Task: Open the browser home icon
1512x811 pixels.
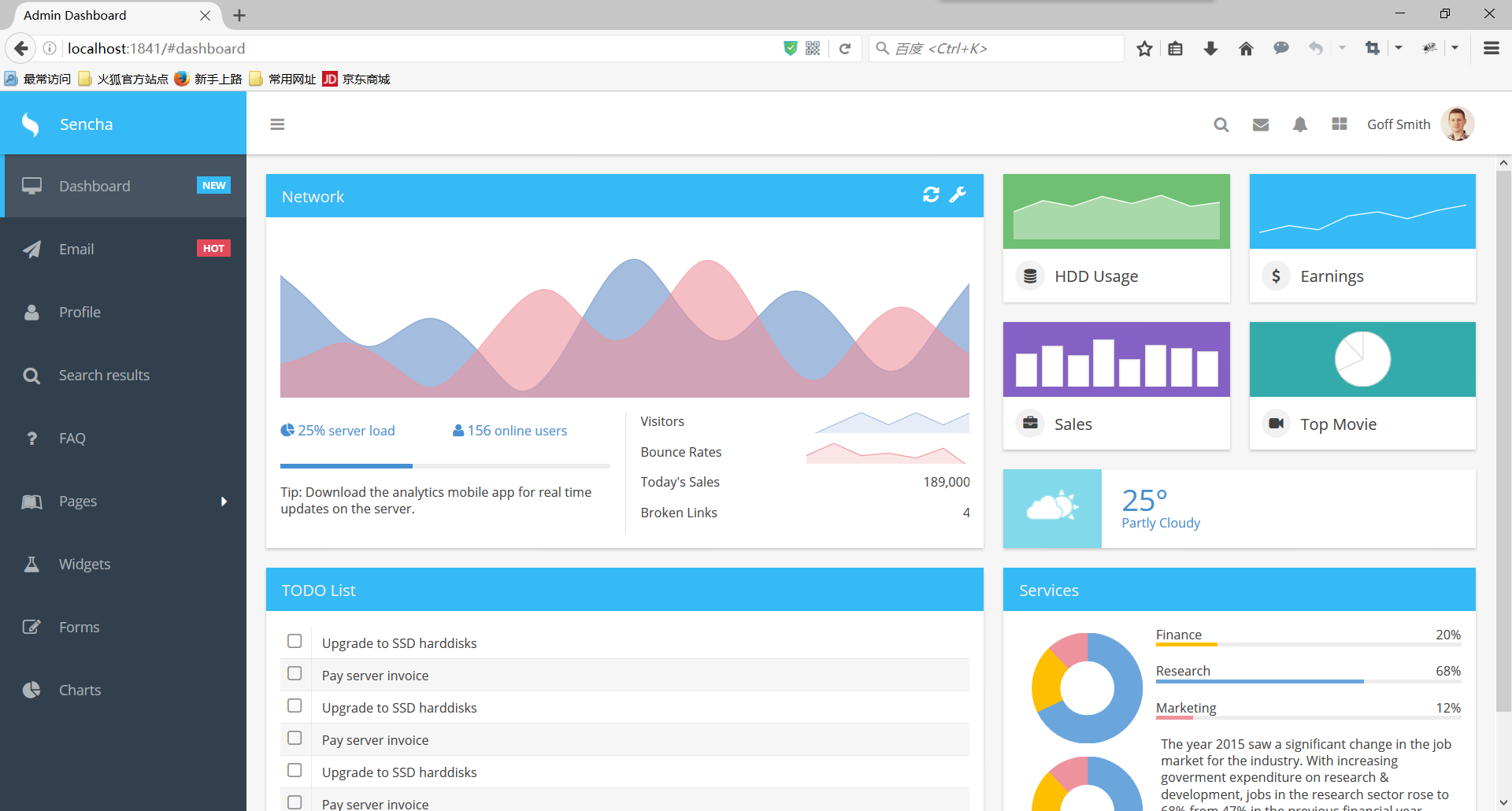Action: pyautogui.click(x=1246, y=49)
